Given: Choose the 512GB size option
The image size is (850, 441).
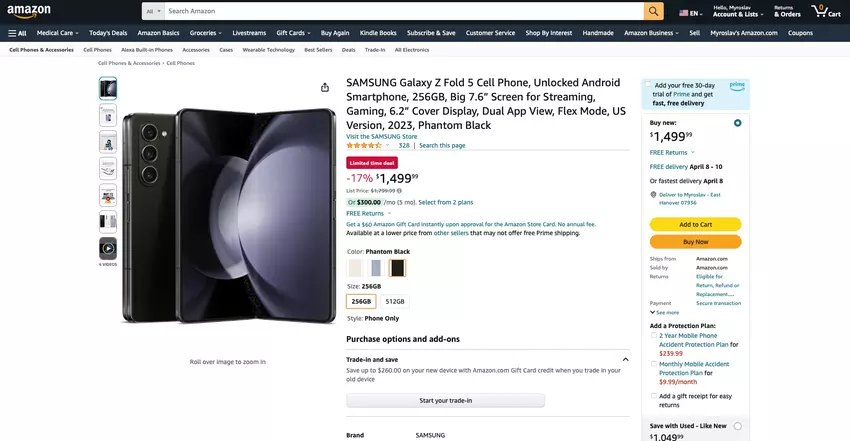Looking at the screenshot, I should pos(395,301).
